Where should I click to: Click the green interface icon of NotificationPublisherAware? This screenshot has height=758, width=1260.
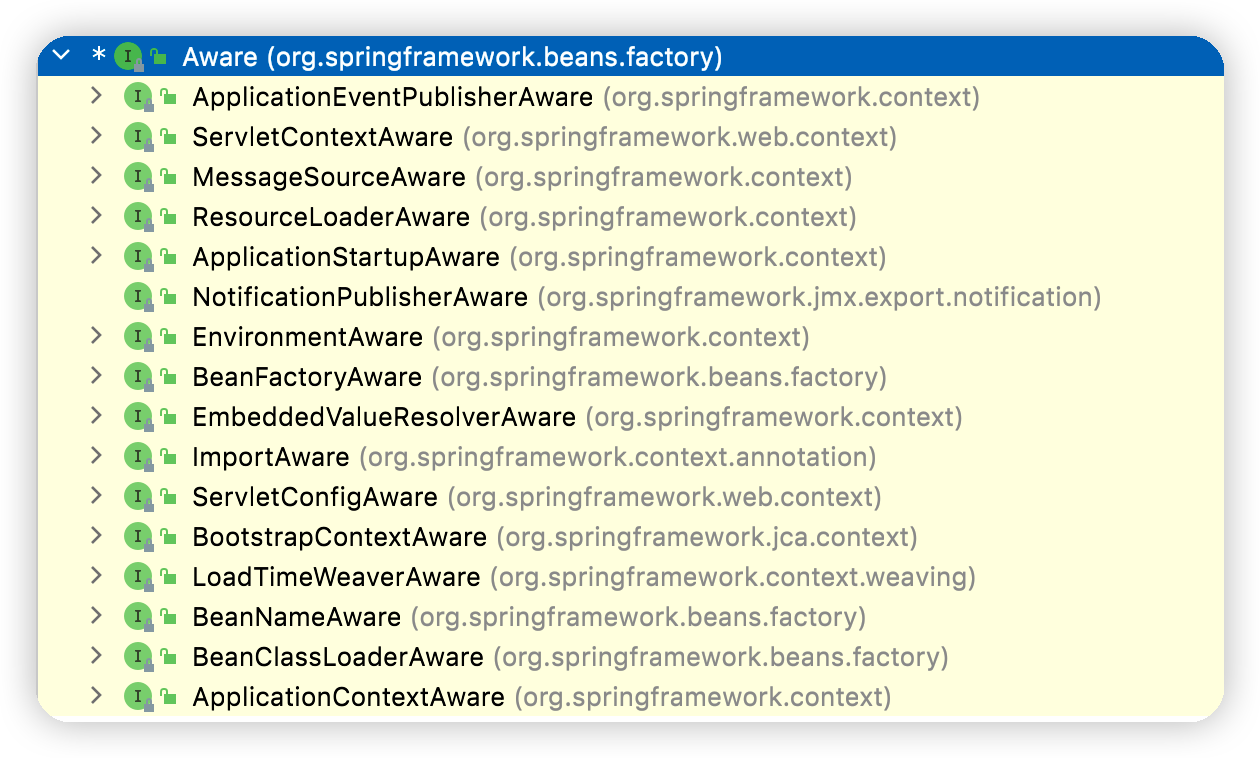[x=136, y=297]
